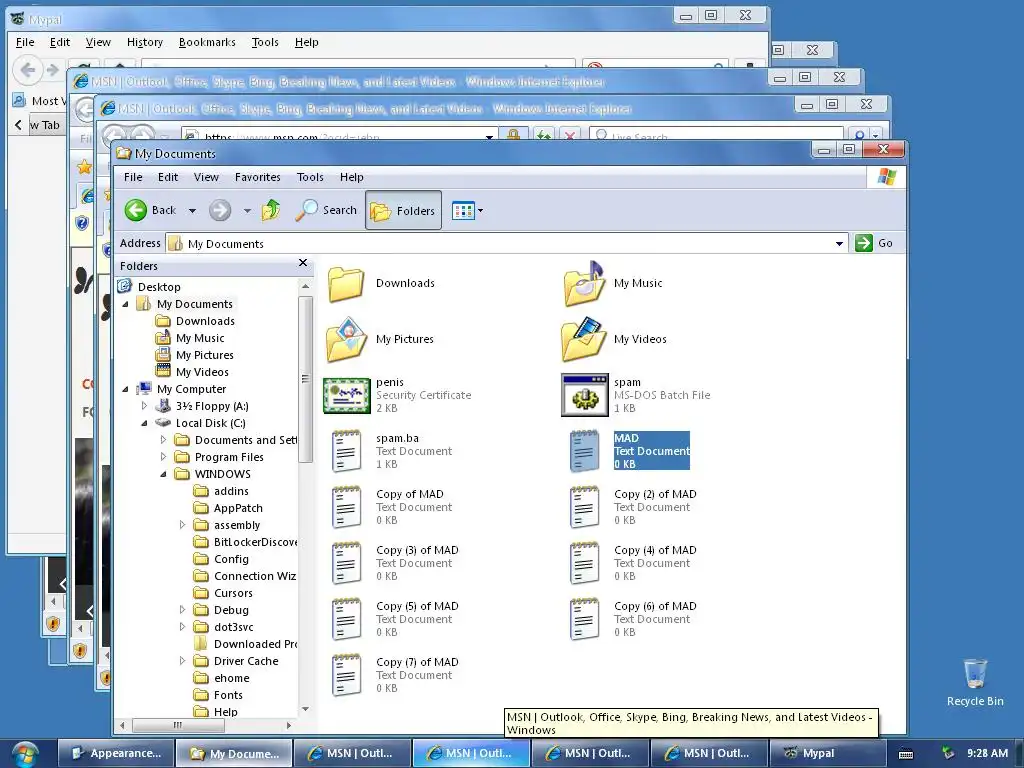Open Search in My Documents toolbar
This screenshot has width=1024, height=768.
[326, 210]
